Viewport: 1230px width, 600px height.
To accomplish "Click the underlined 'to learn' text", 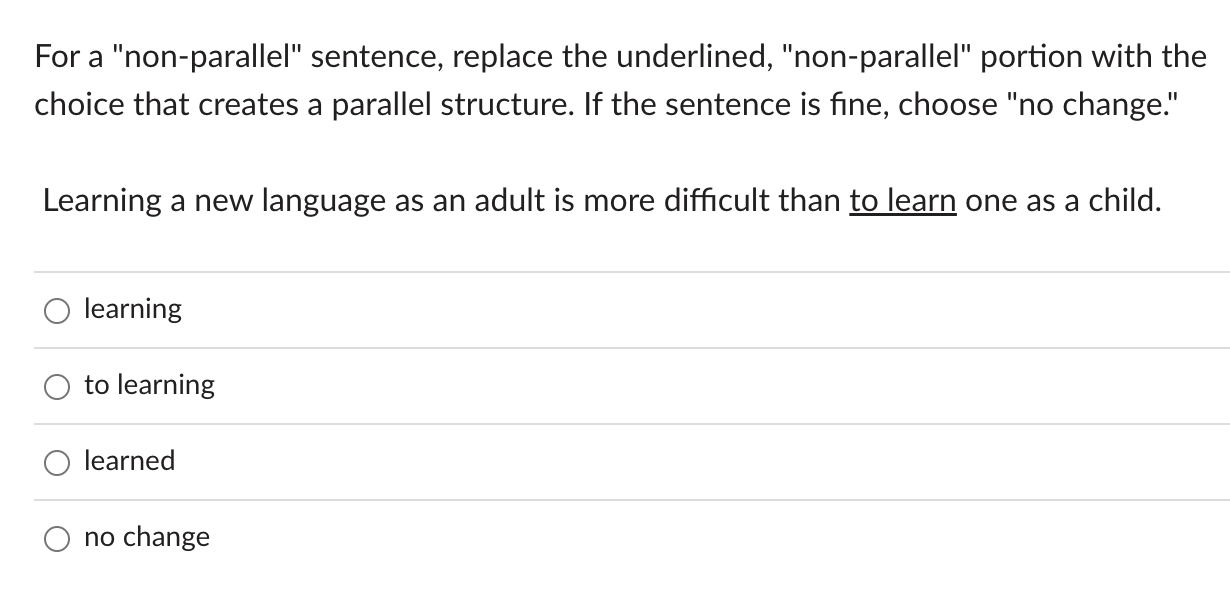I will pyautogui.click(x=902, y=200).
